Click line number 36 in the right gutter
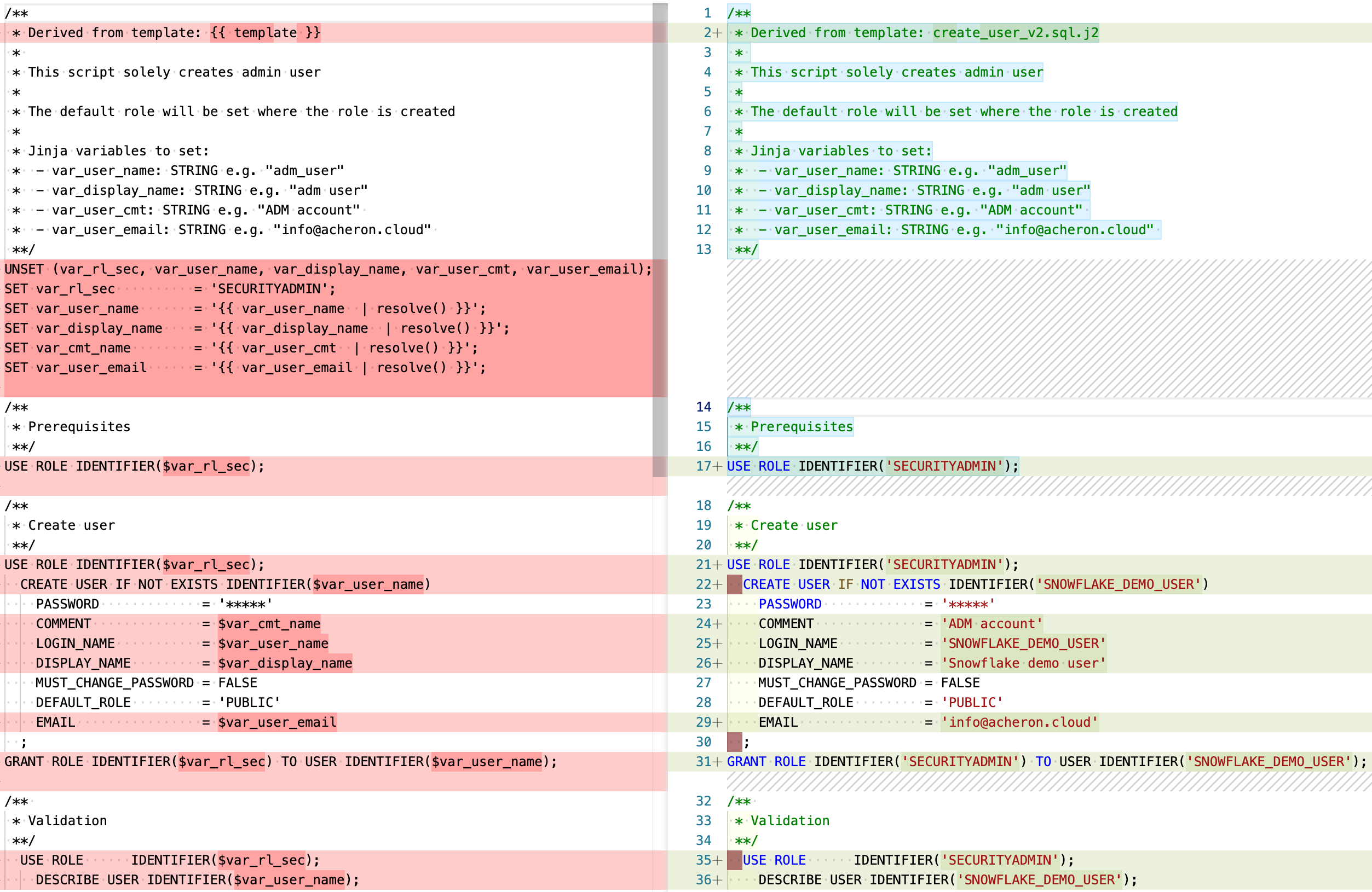 coord(704,880)
